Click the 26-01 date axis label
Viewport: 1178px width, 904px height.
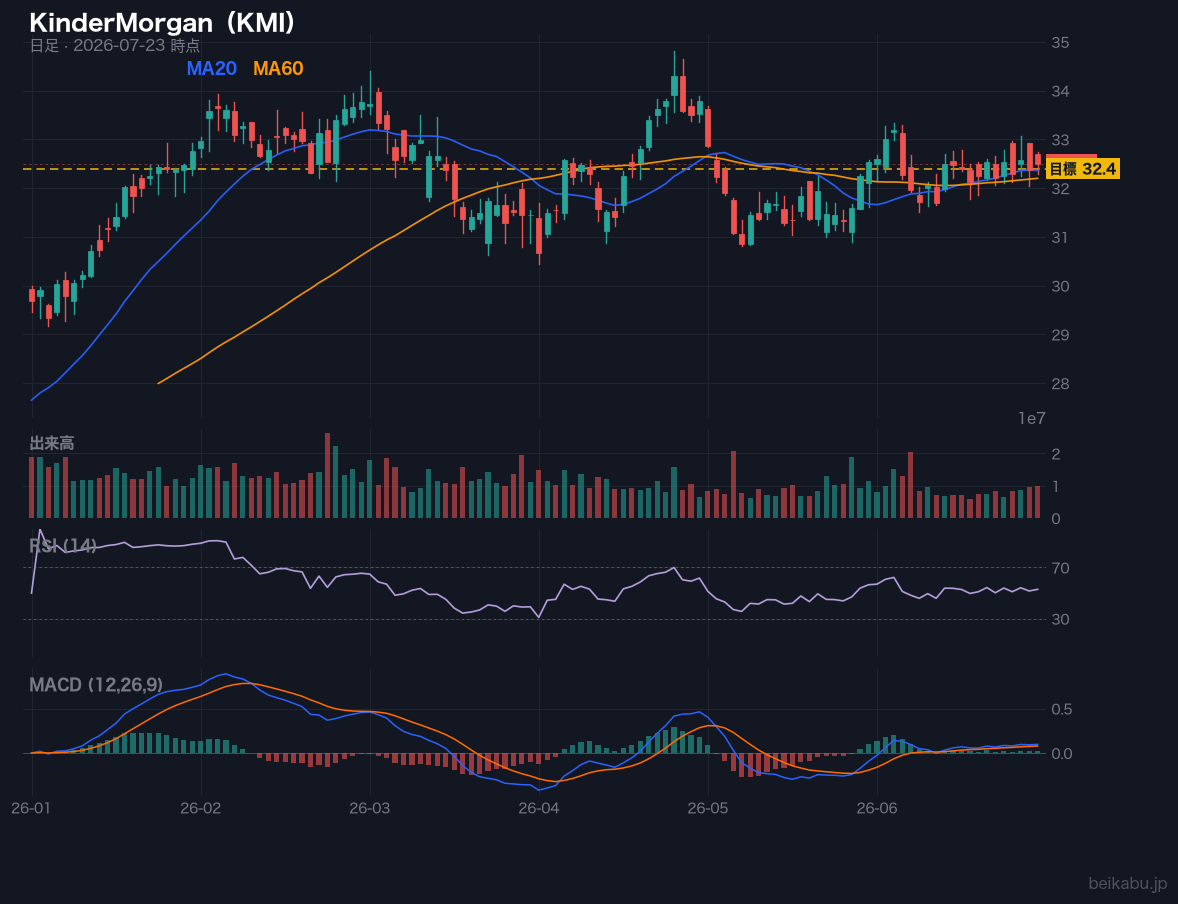point(32,809)
